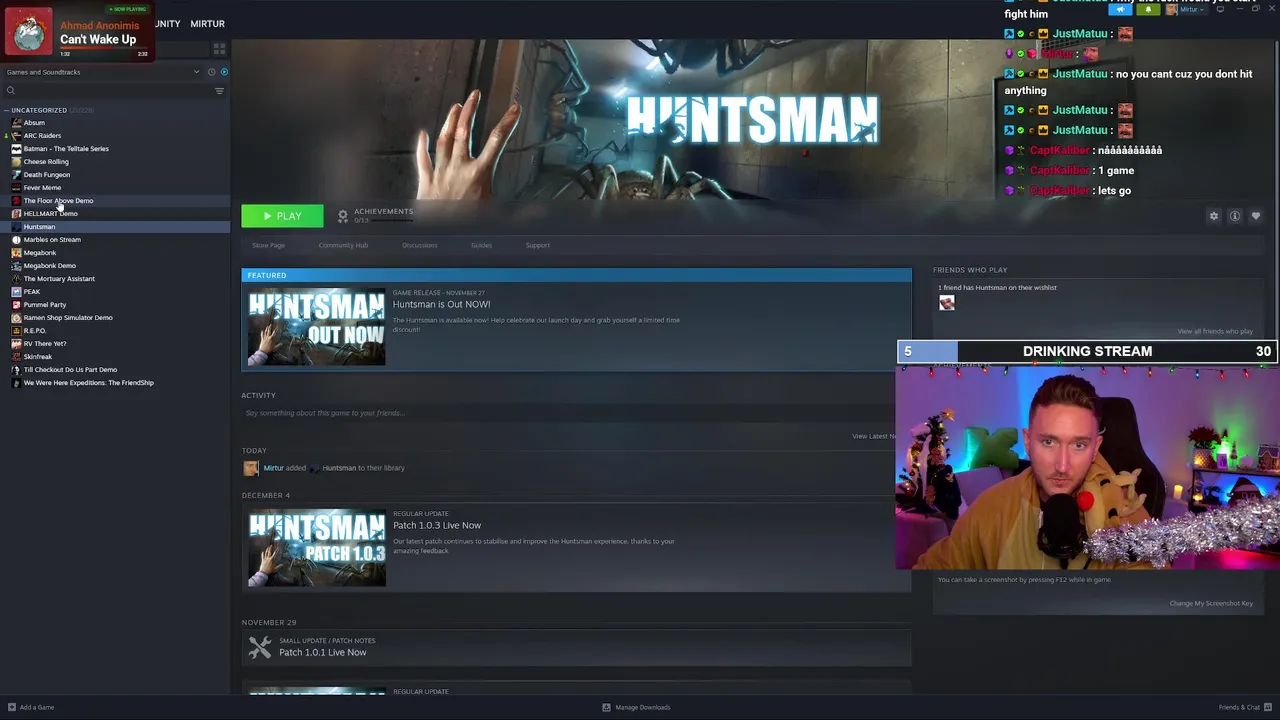
Task: Click the Add a Game plus icon
Action: (x=12, y=707)
